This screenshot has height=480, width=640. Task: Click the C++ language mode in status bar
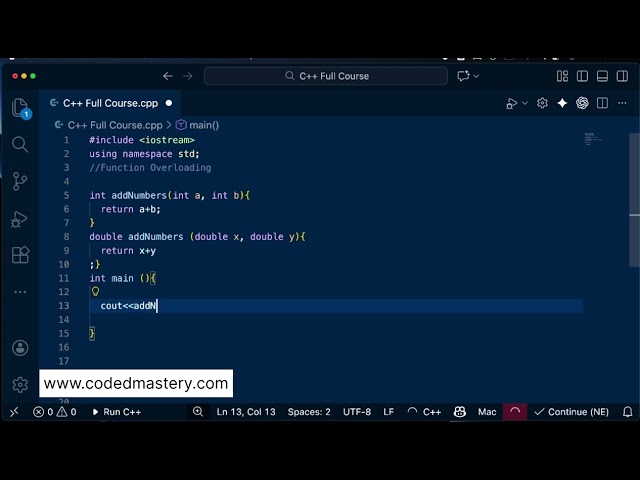point(431,412)
